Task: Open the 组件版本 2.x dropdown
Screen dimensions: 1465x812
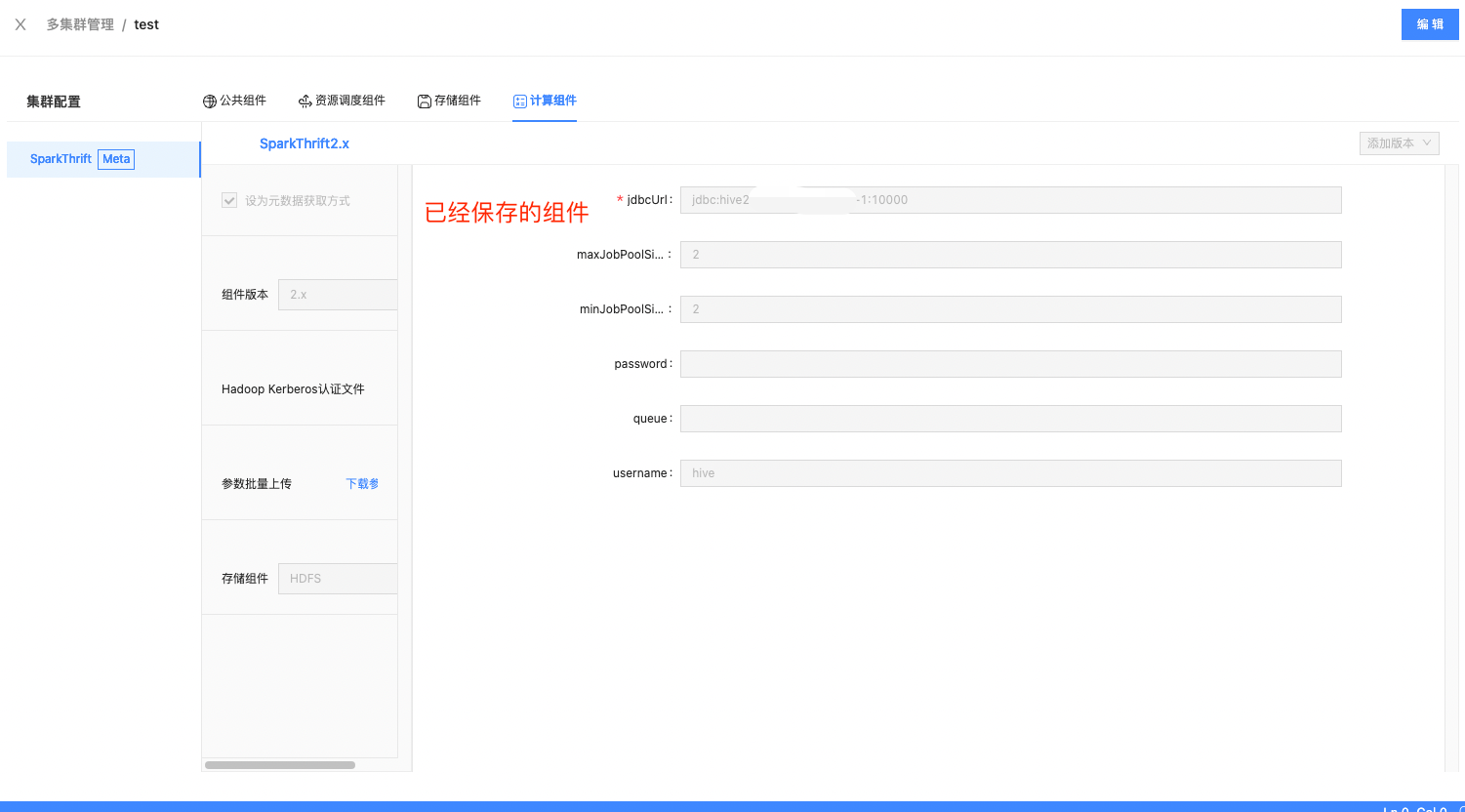Action: point(338,294)
